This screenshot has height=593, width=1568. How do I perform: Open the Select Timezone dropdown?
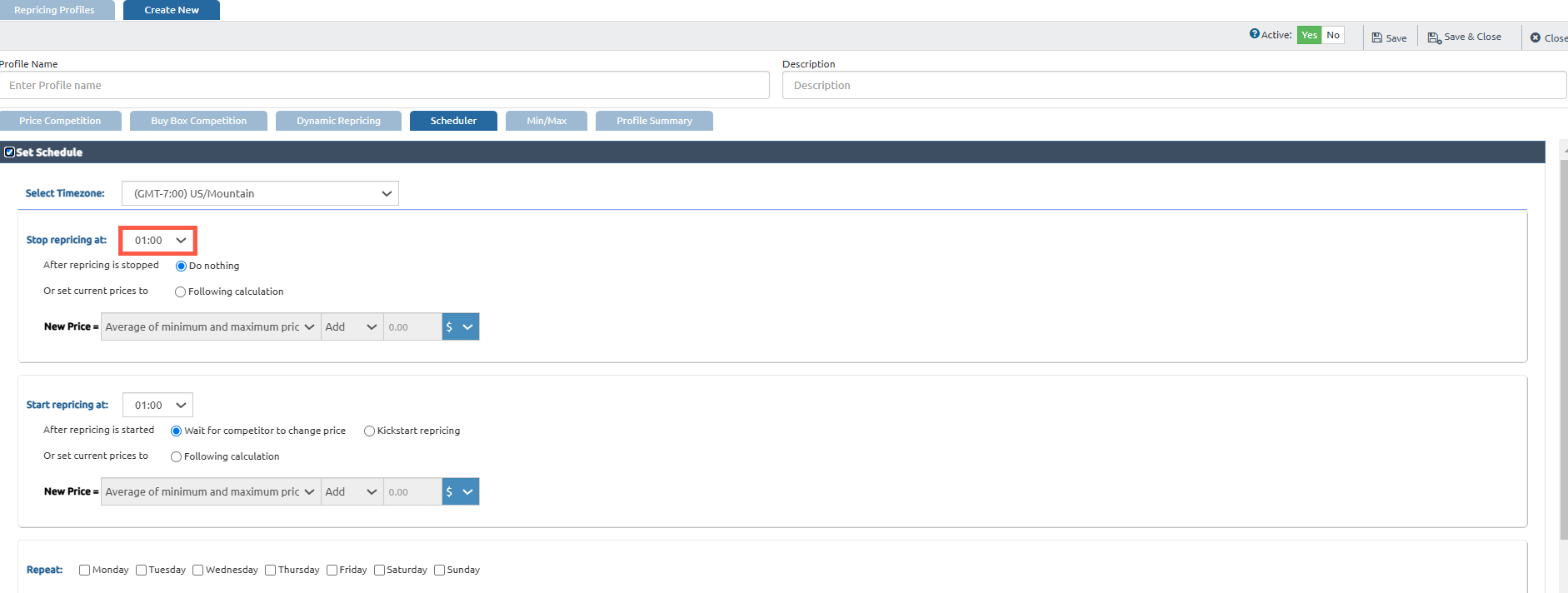tap(260, 193)
